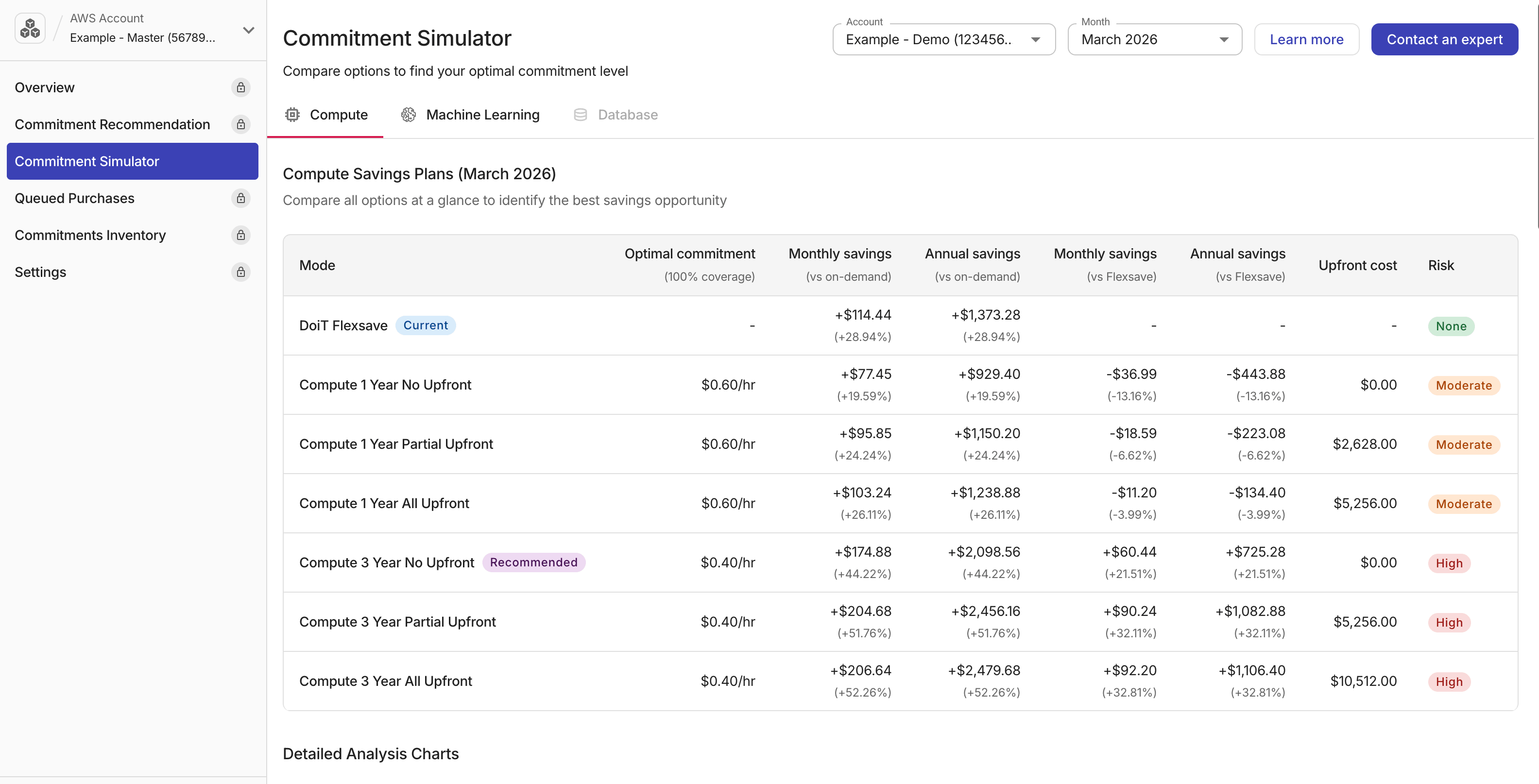Click the lock icon next to Commitment Recommendation
Screen dimensions: 1539x784
click(x=241, y=124)
